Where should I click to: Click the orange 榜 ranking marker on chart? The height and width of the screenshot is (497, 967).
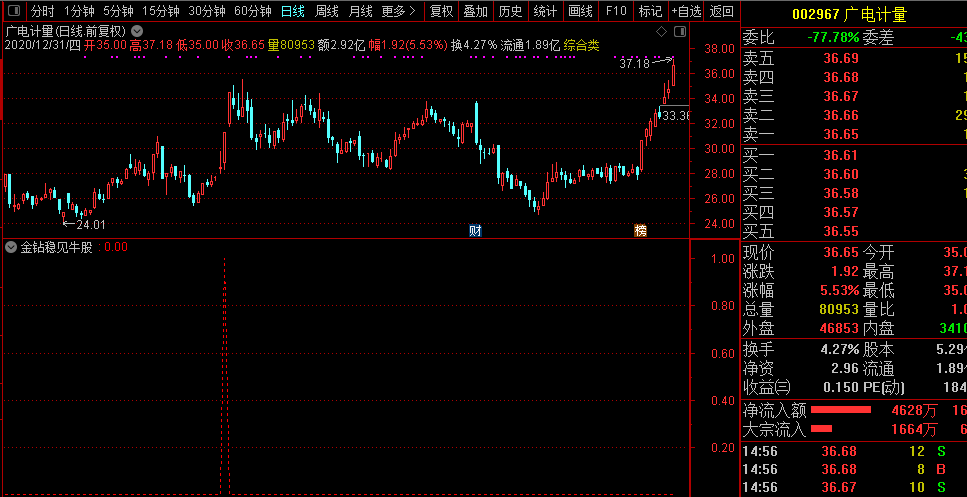click(641, 231)
